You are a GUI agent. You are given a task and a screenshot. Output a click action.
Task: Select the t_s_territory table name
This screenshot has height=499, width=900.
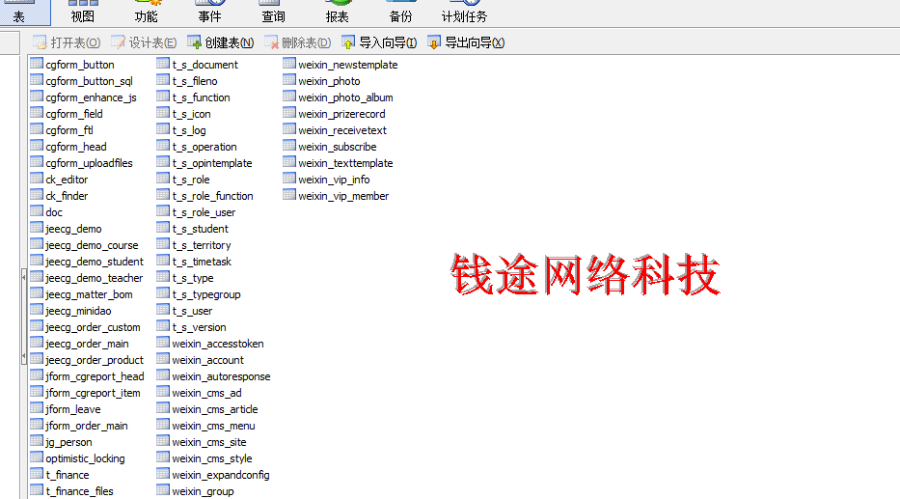(201, 246)
